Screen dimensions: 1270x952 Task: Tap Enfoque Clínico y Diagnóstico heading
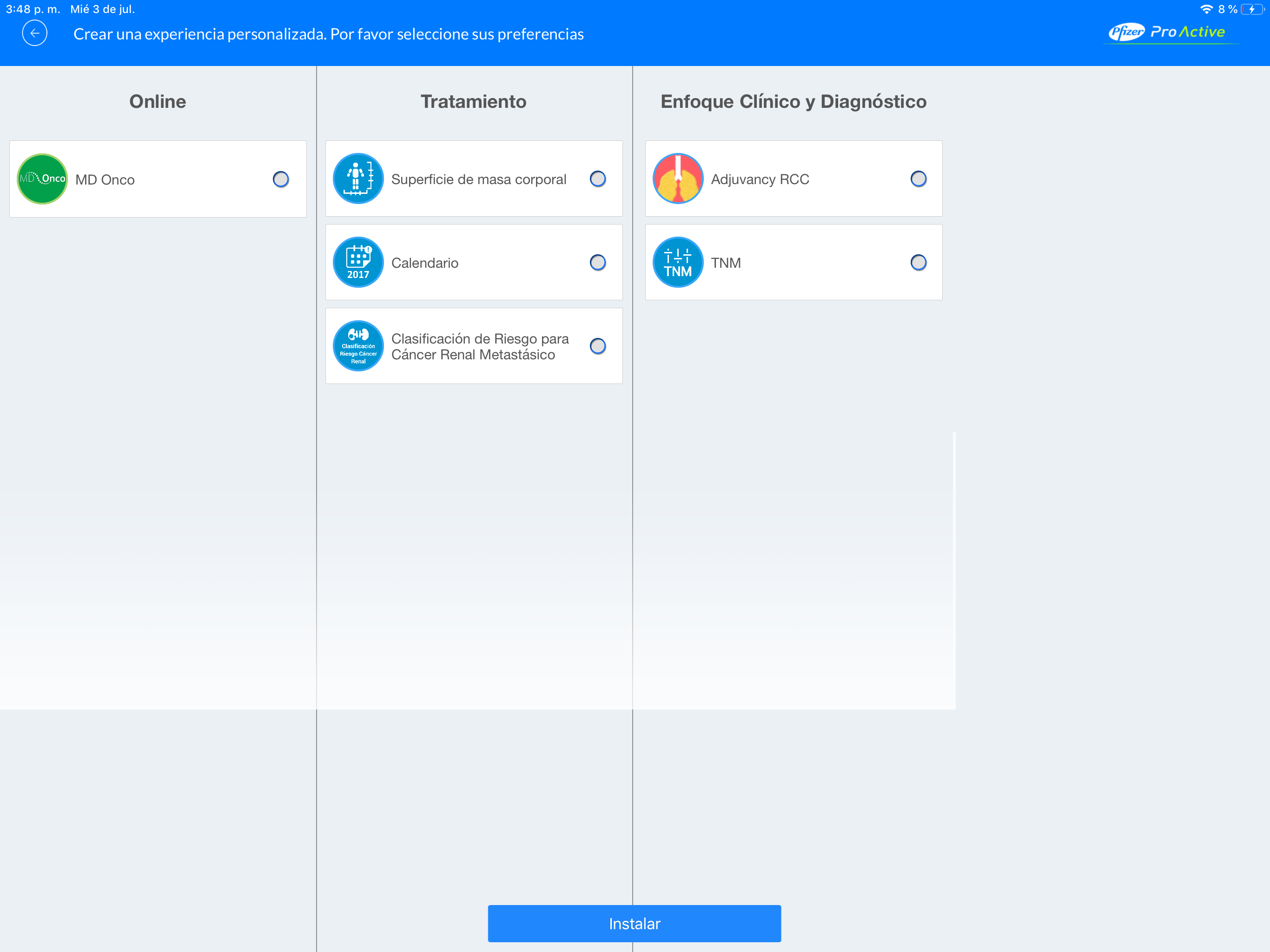[x=794, y=101]
